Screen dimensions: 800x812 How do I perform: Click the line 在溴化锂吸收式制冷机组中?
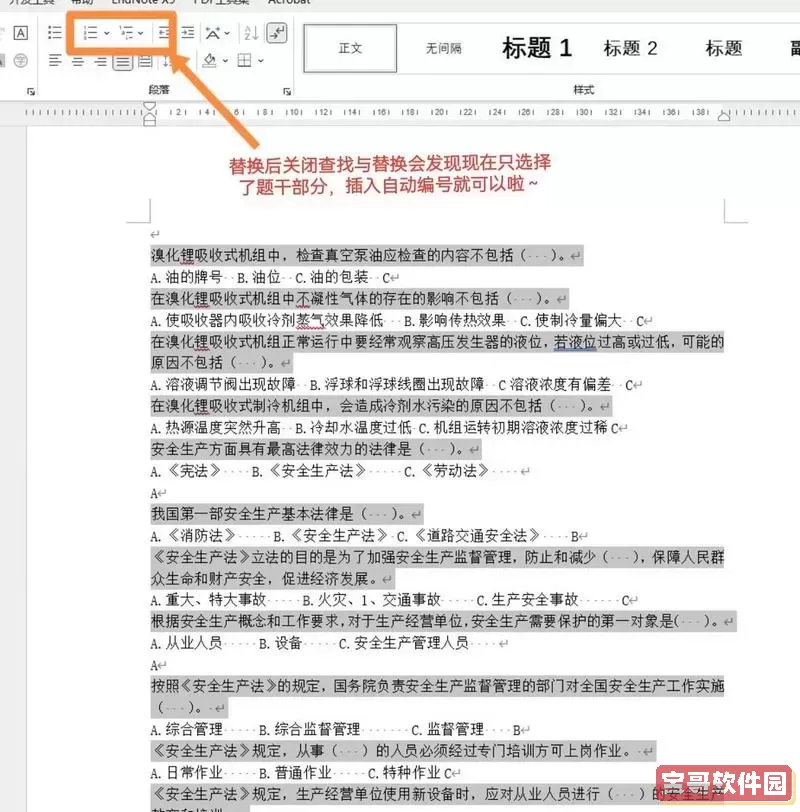[x=381, y=406]
